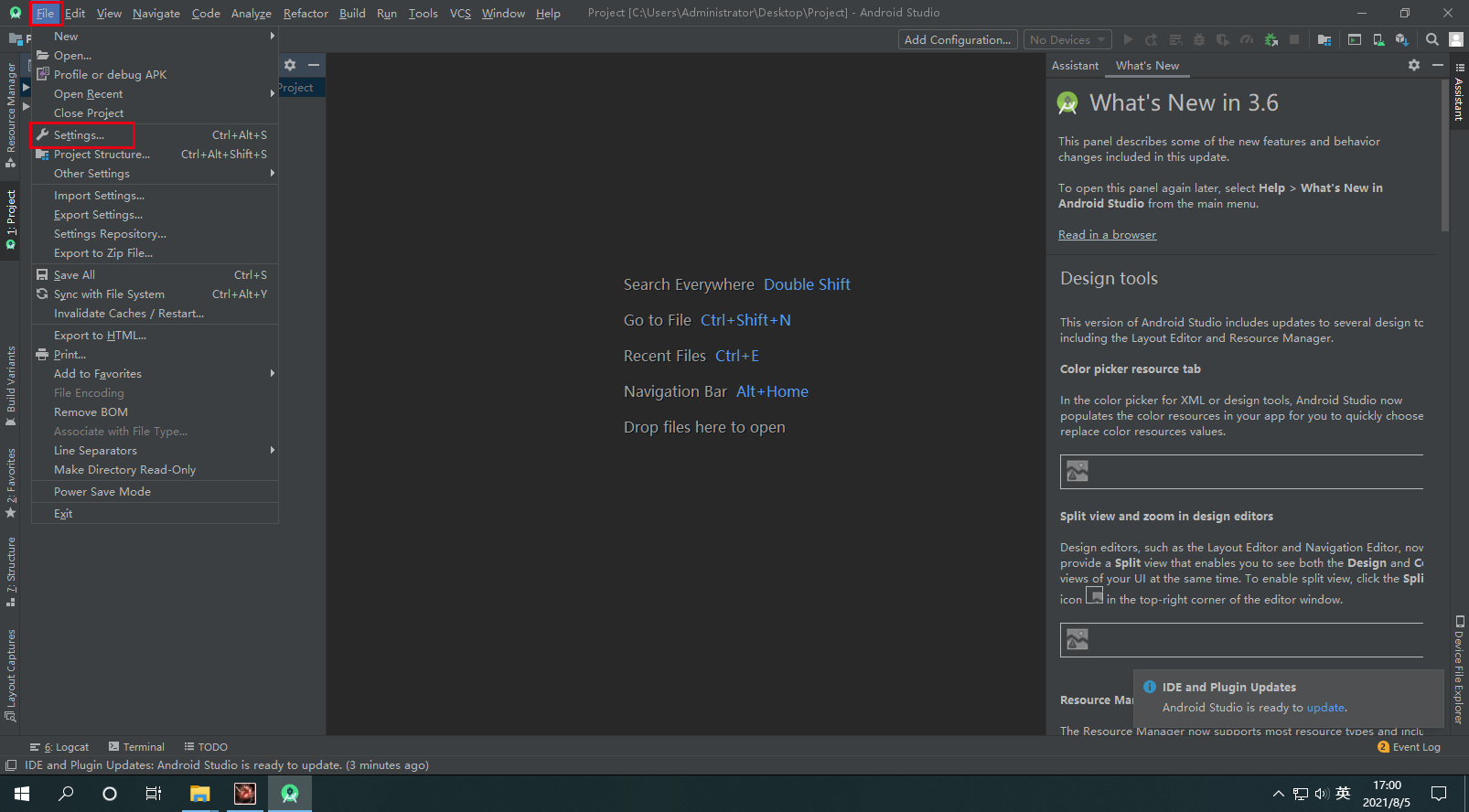Click Save All menu entry
This screenshot has height=812, width=1469.
(x=155, y=274)
